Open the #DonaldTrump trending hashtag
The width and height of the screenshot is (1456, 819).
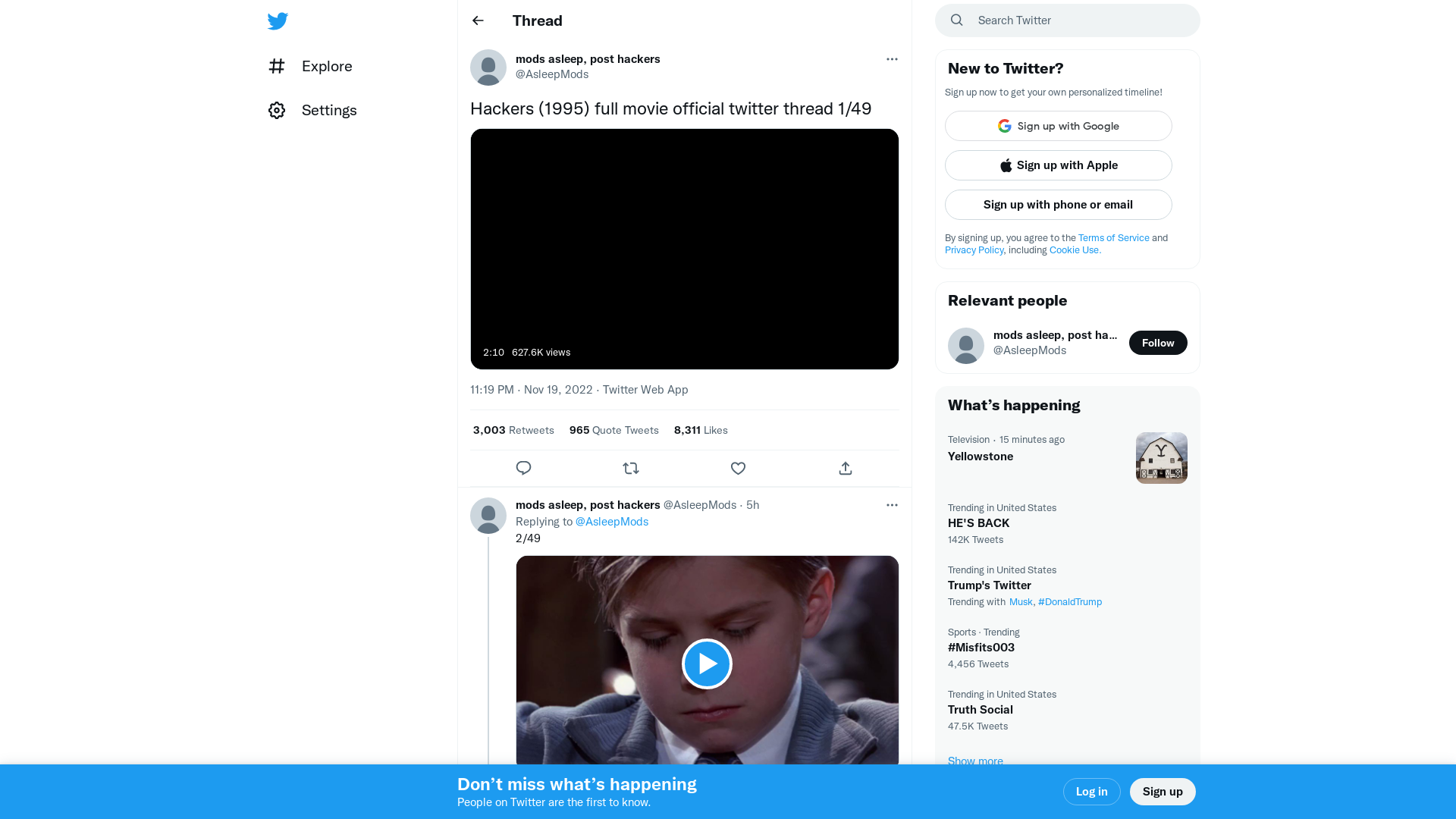click(1070, 601)
